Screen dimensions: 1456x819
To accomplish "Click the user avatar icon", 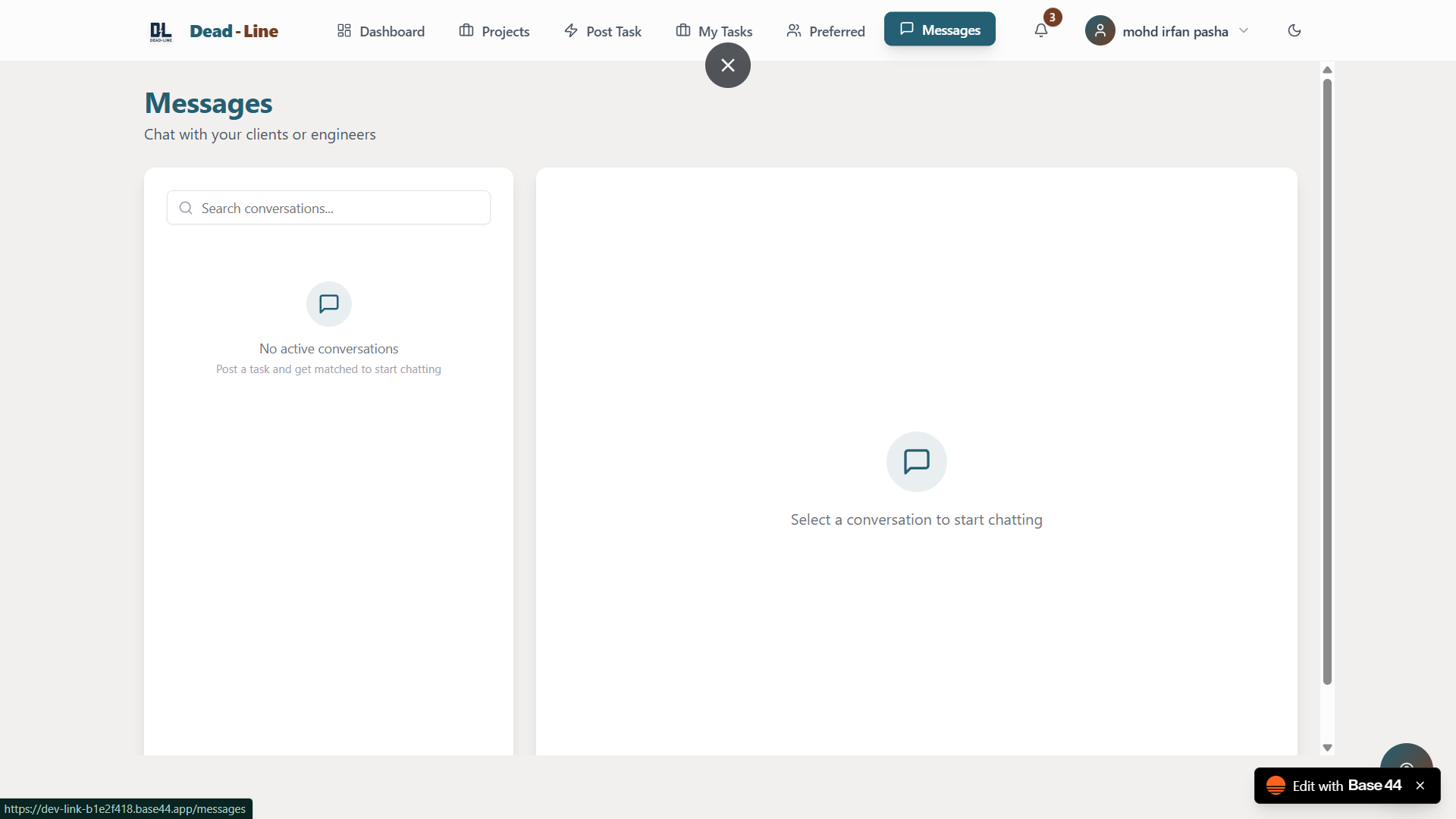I will pyautogui.click(x=1100, y=30).
